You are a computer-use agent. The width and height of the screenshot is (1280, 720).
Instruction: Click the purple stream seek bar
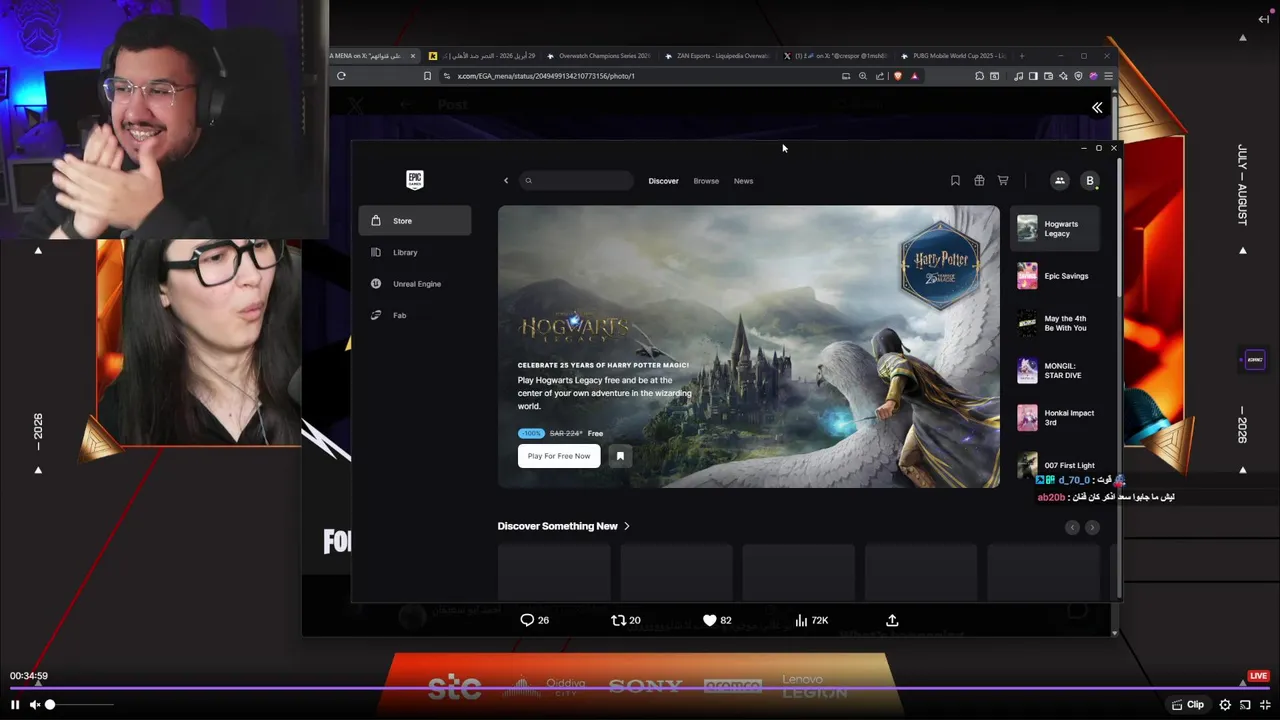tap(640, 688)
